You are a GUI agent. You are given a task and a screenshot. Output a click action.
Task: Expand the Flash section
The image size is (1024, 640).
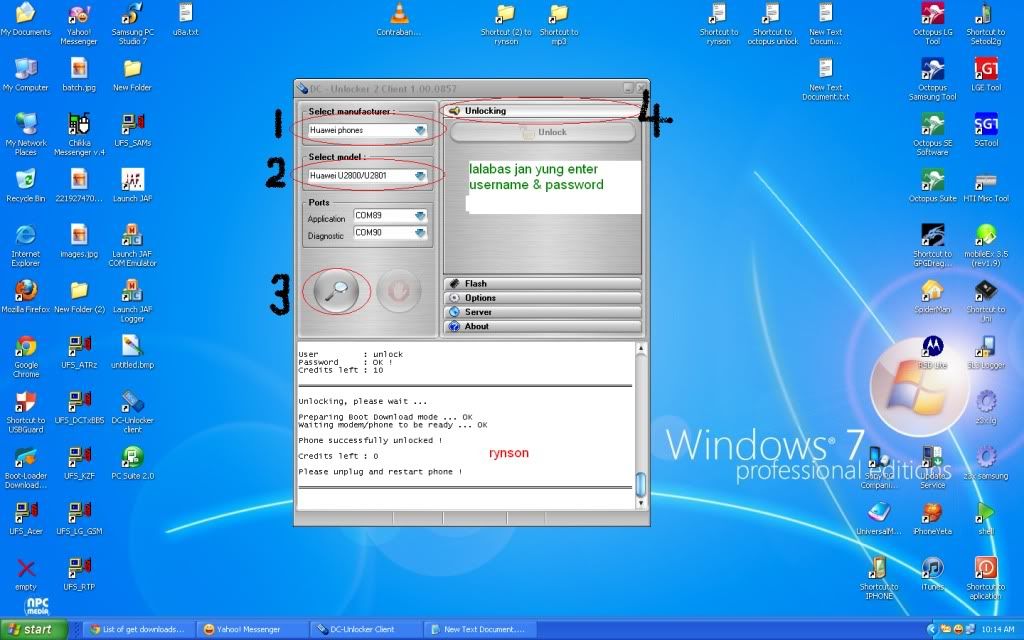tap(542, 283)
